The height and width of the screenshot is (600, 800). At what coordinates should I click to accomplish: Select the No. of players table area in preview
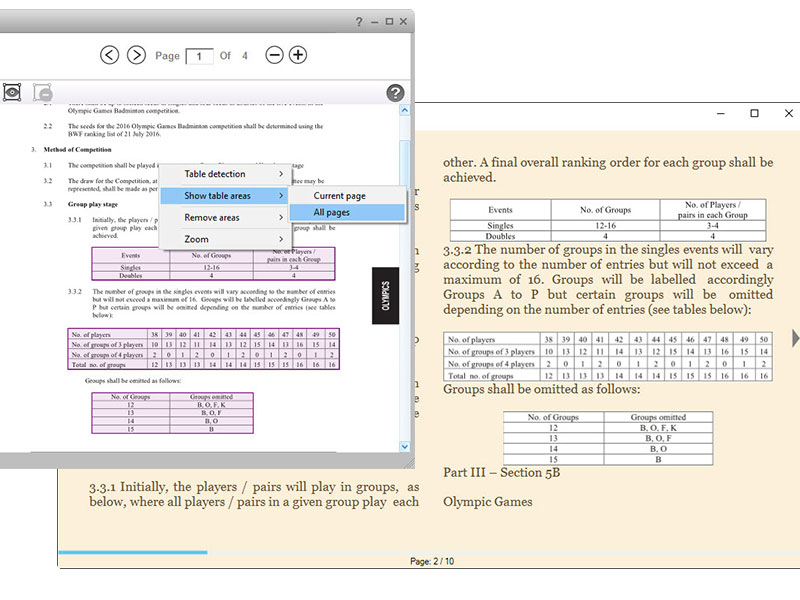pyautogui.click(x=204, y=349)
